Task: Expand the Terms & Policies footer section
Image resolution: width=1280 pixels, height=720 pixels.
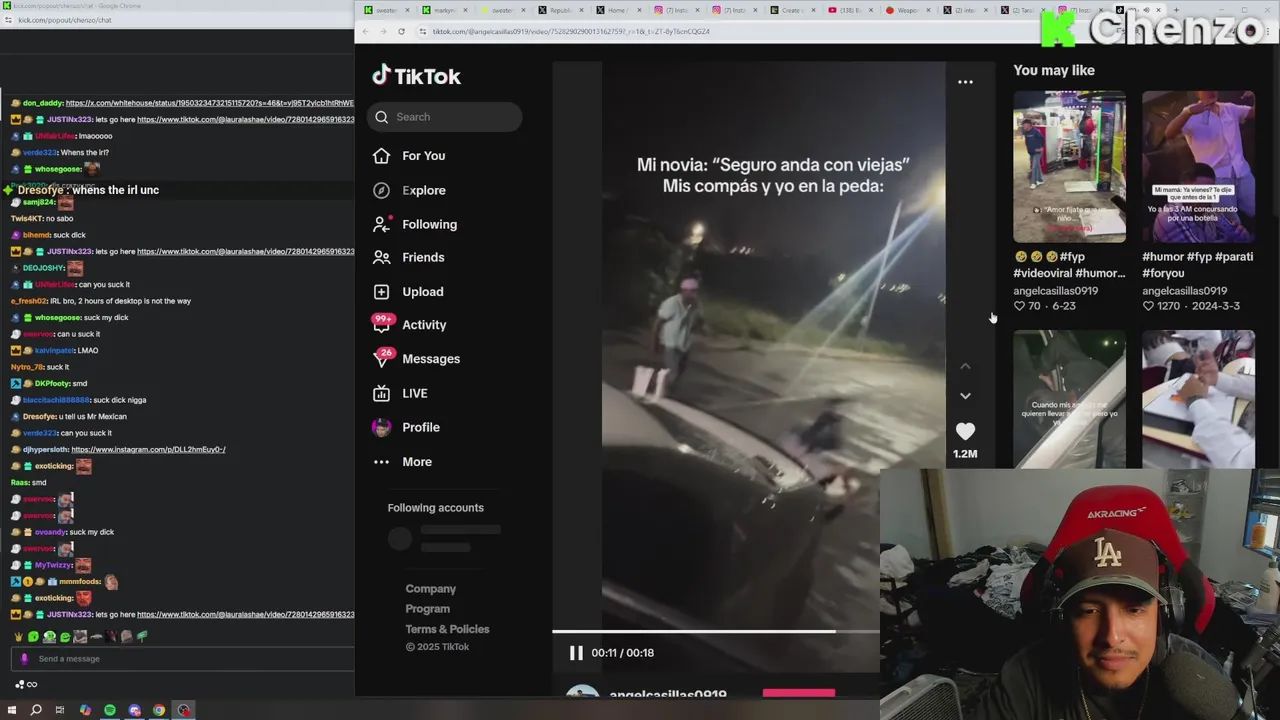Action: pyautogui.click(x=447, y=629)
